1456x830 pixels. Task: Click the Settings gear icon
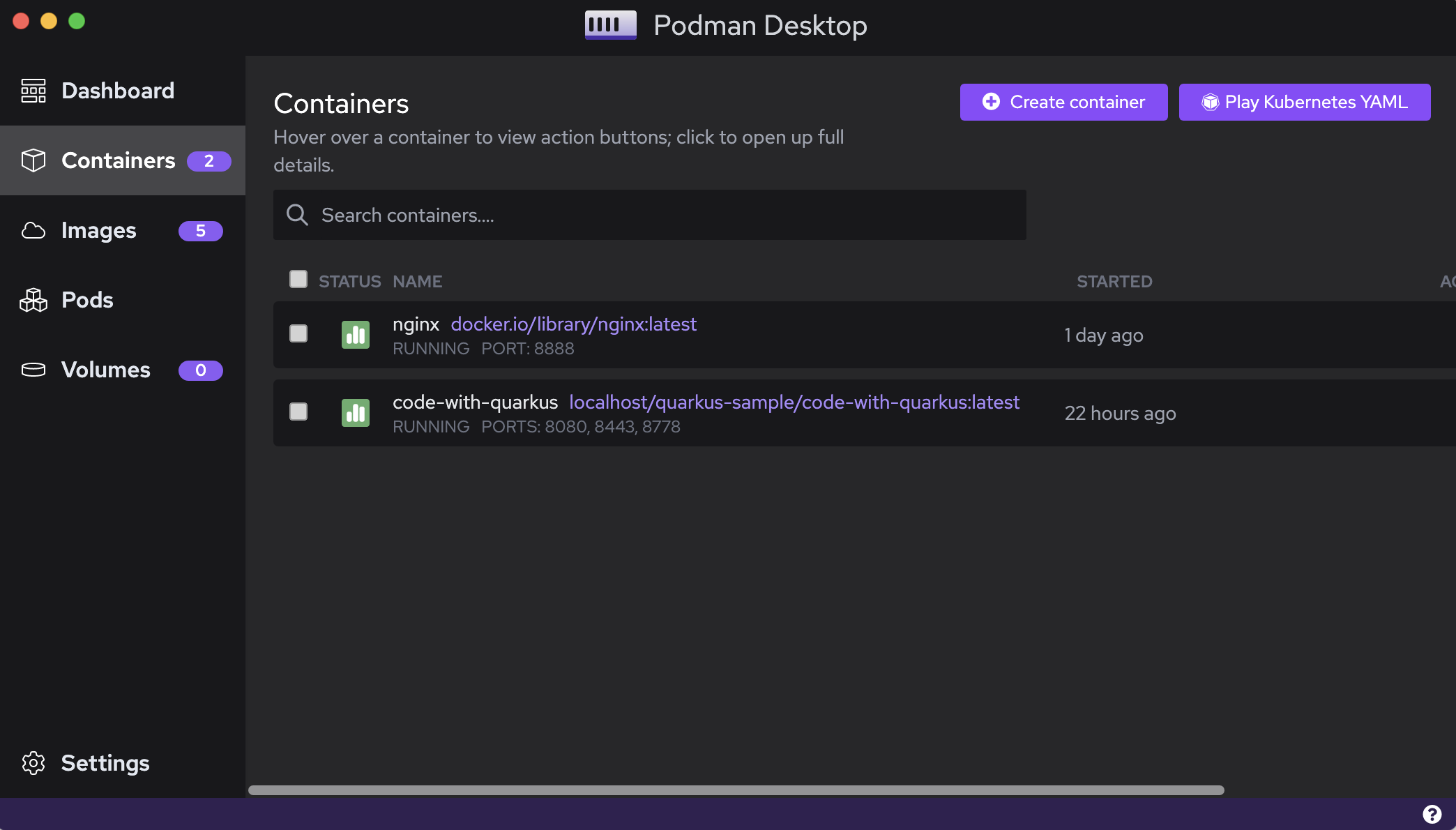coord(33,763)
